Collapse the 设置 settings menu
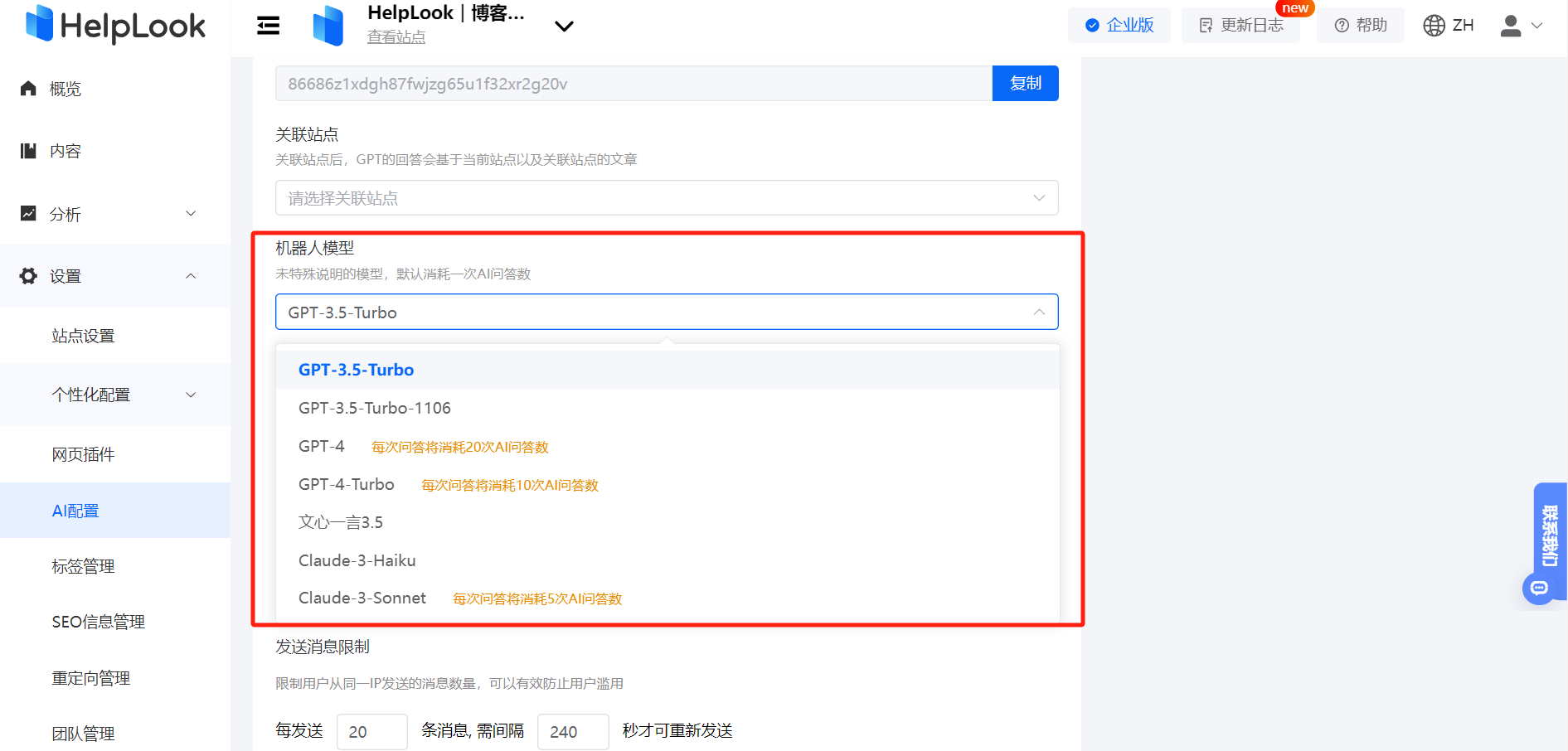Screen dimensions: 1568x751 pos(115,276)
